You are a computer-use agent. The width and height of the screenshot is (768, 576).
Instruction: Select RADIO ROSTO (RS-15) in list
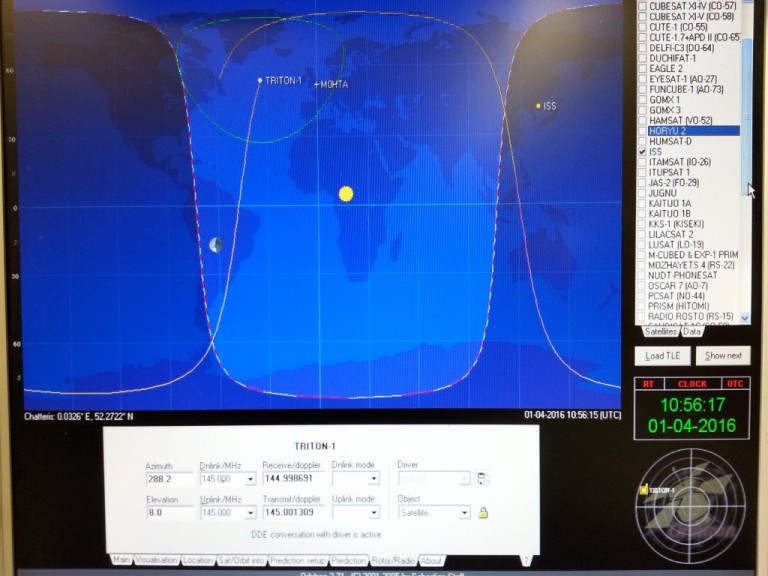pyautogui.click(x=690, y=316)
